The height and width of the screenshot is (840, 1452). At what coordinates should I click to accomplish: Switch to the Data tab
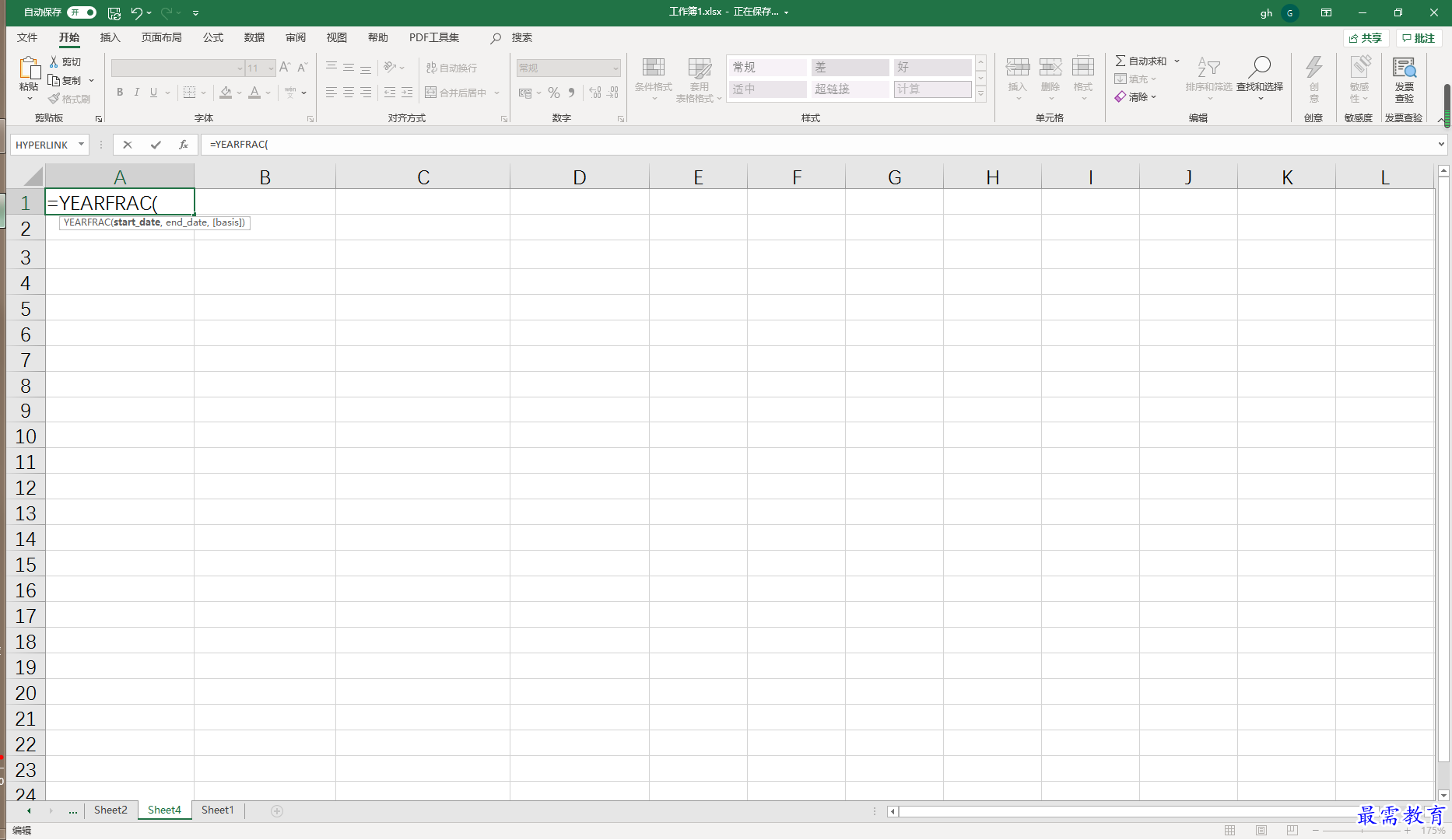[254, 37]
